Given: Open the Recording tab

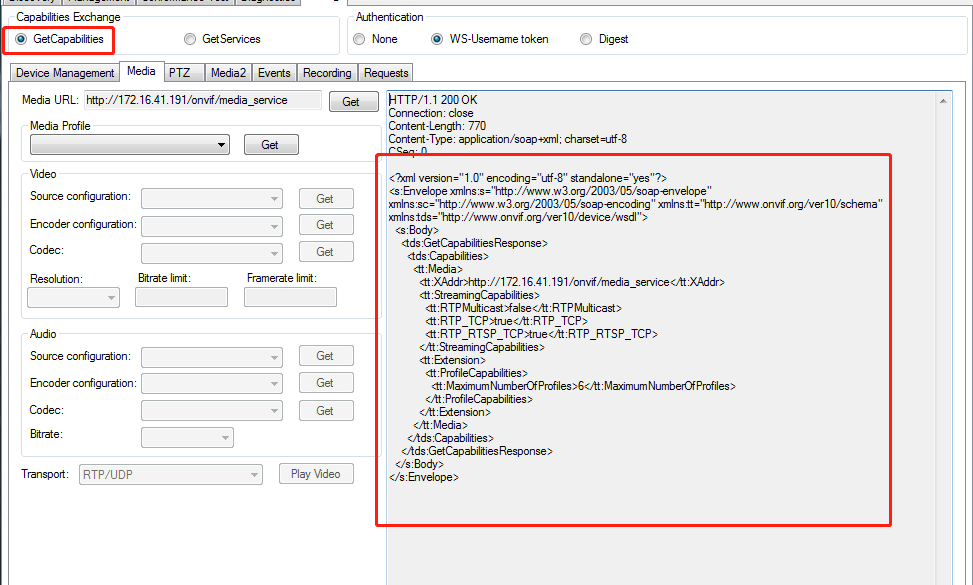Looking at the screenshot, I should [x=326, y=72].
